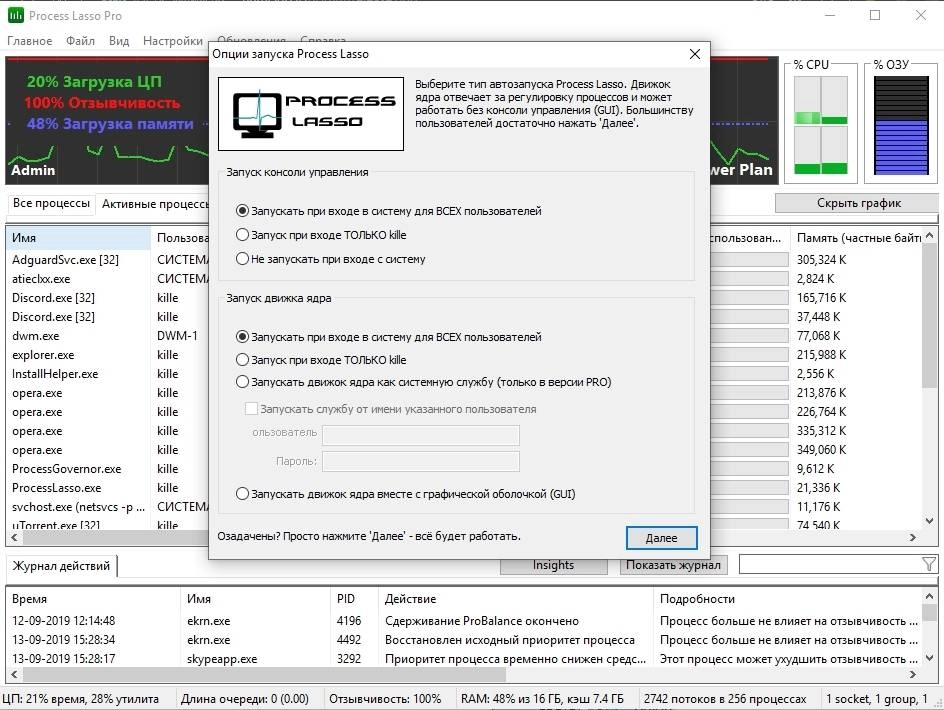Select engine 'Запускать при входе в систему для ВСЕХ пользователей'
Viewport: 944px width, 710px height.
[390, 337]
